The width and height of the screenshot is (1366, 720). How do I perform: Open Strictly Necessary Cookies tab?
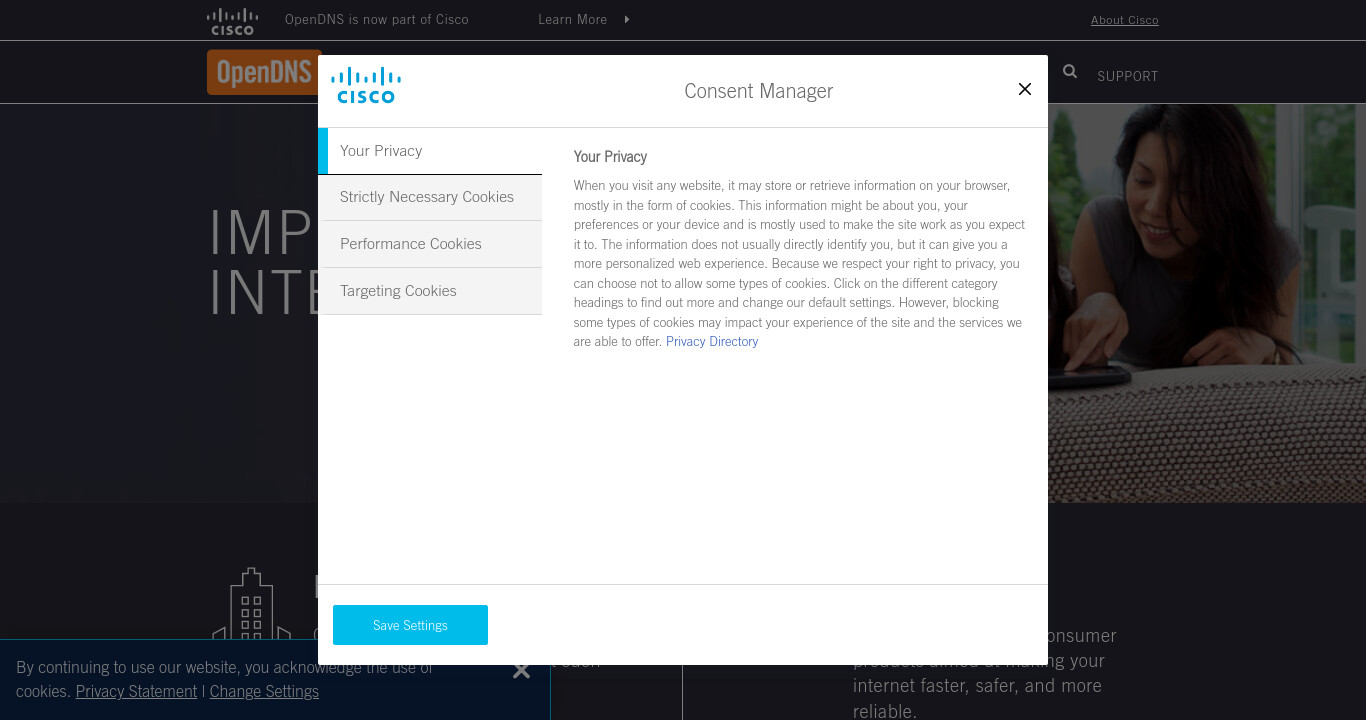coord(430,198)
